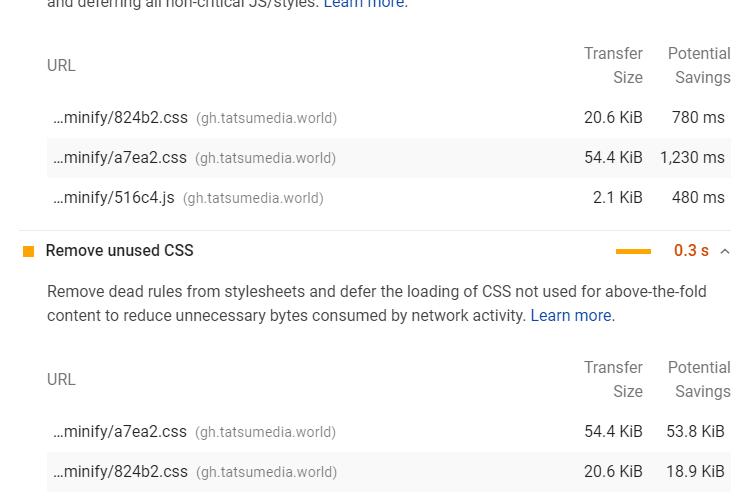Open the a7ea2.css URL with 1,230 ms savings
The width and height of the screenshot is (750, 500).
point(120,158)
